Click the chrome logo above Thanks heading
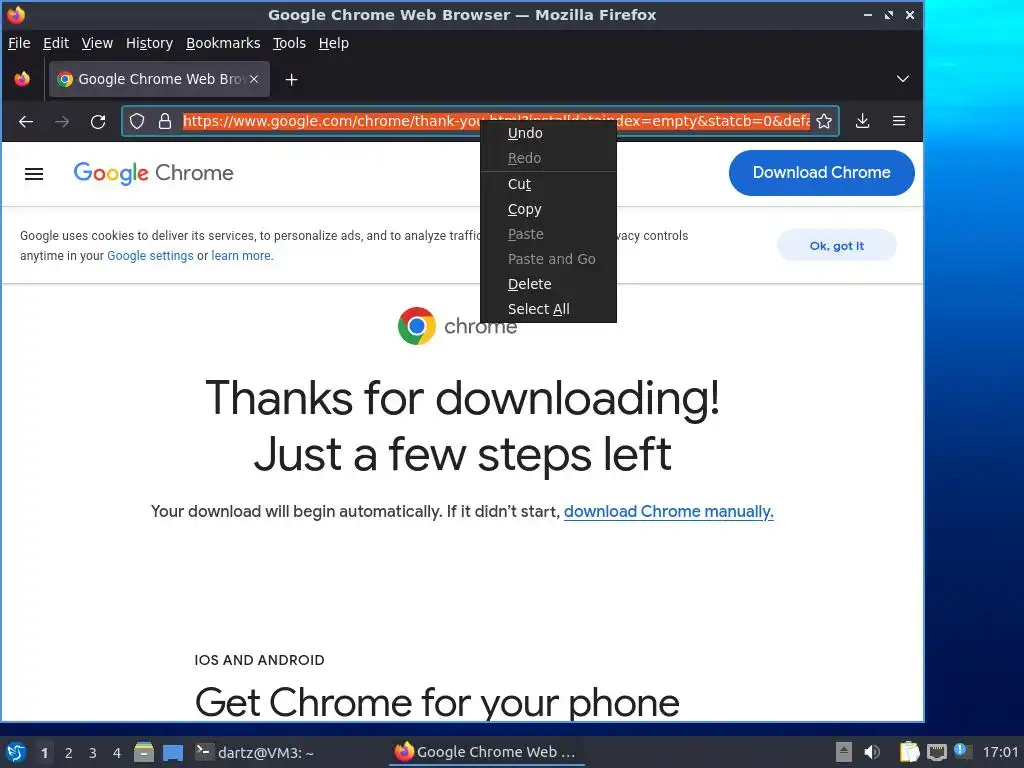Viewport: 1024px width, 768px height. coord(457,326)
